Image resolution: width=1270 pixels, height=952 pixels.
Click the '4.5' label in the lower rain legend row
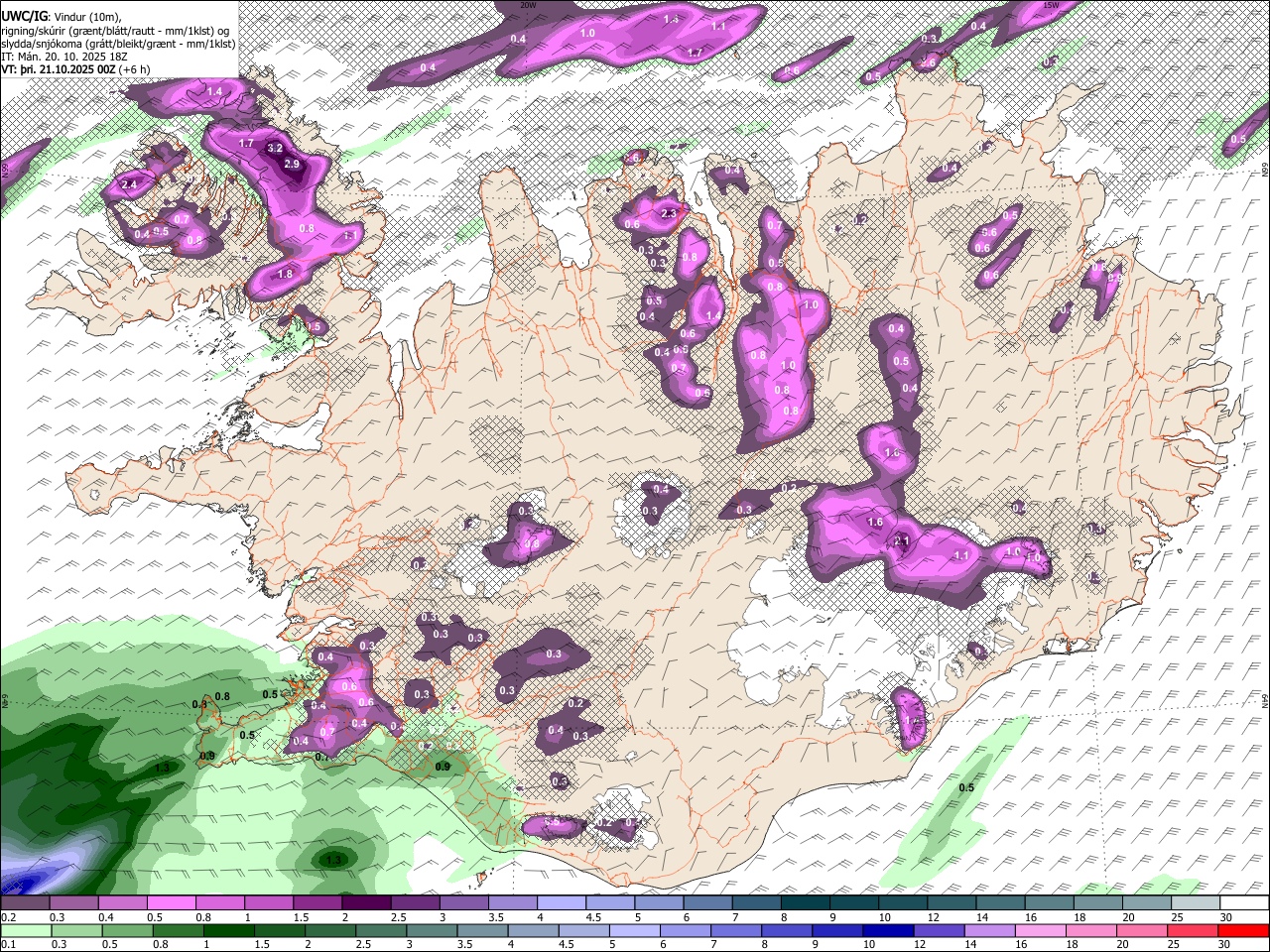point(566,944)
